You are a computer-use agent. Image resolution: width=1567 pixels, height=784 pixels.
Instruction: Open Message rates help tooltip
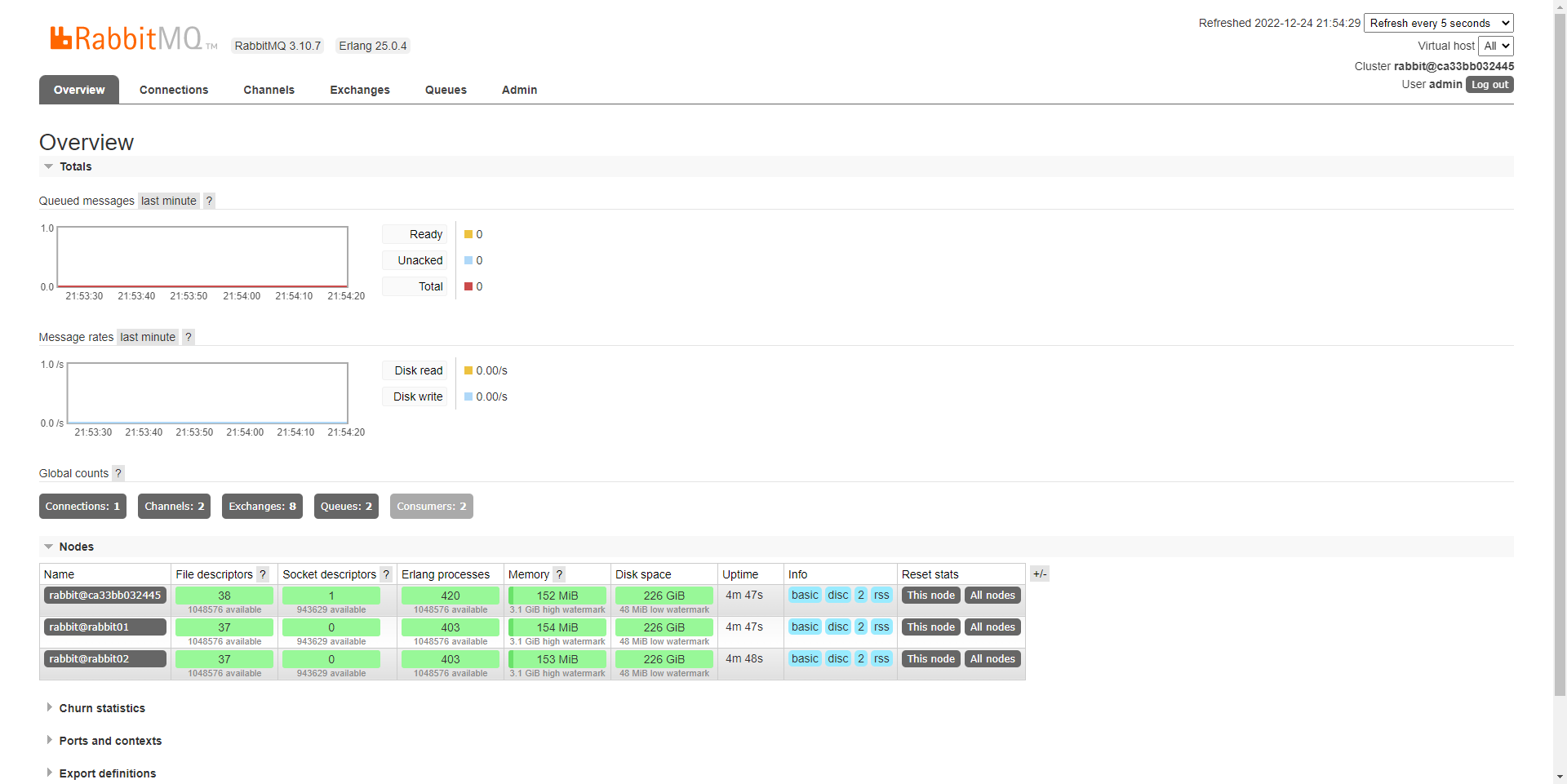tap(188, 337)
